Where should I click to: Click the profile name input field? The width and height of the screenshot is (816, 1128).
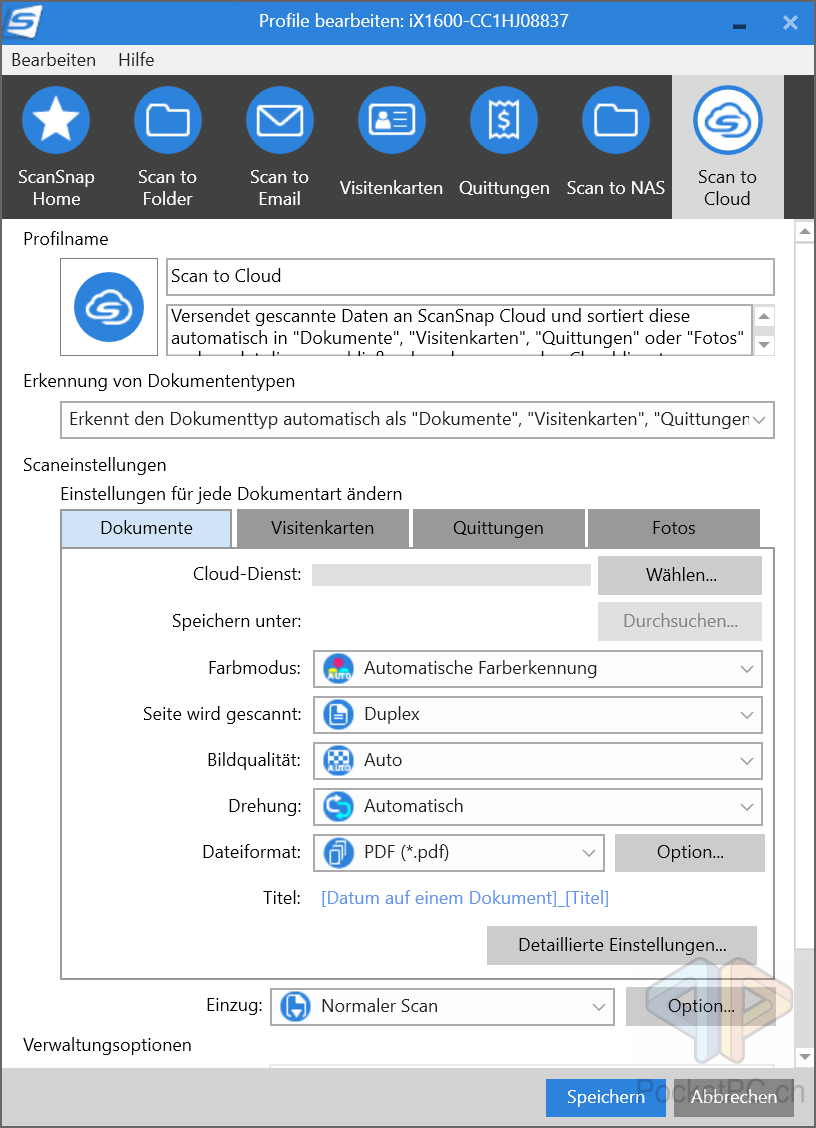pos(470,277)
